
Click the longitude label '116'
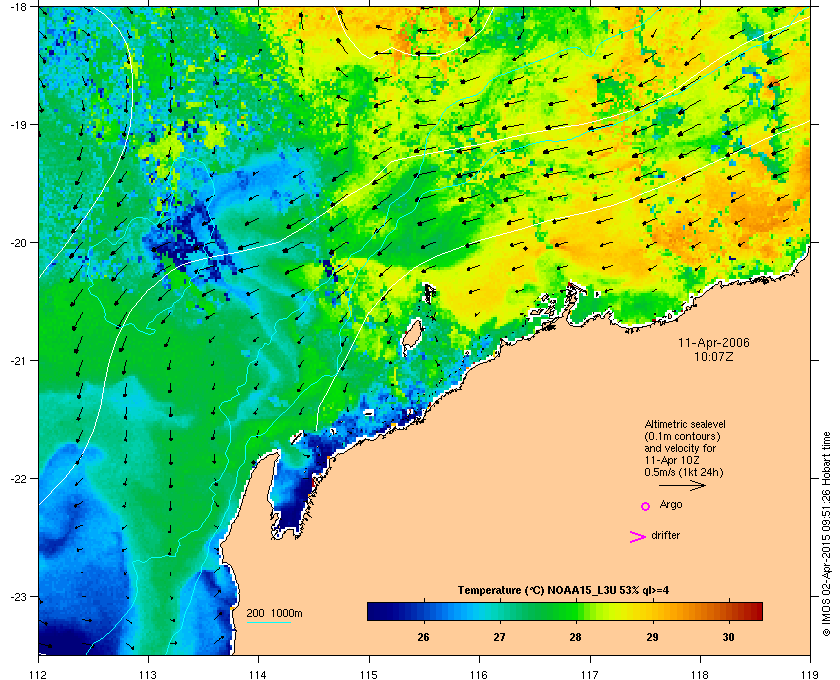coord(479,675)
